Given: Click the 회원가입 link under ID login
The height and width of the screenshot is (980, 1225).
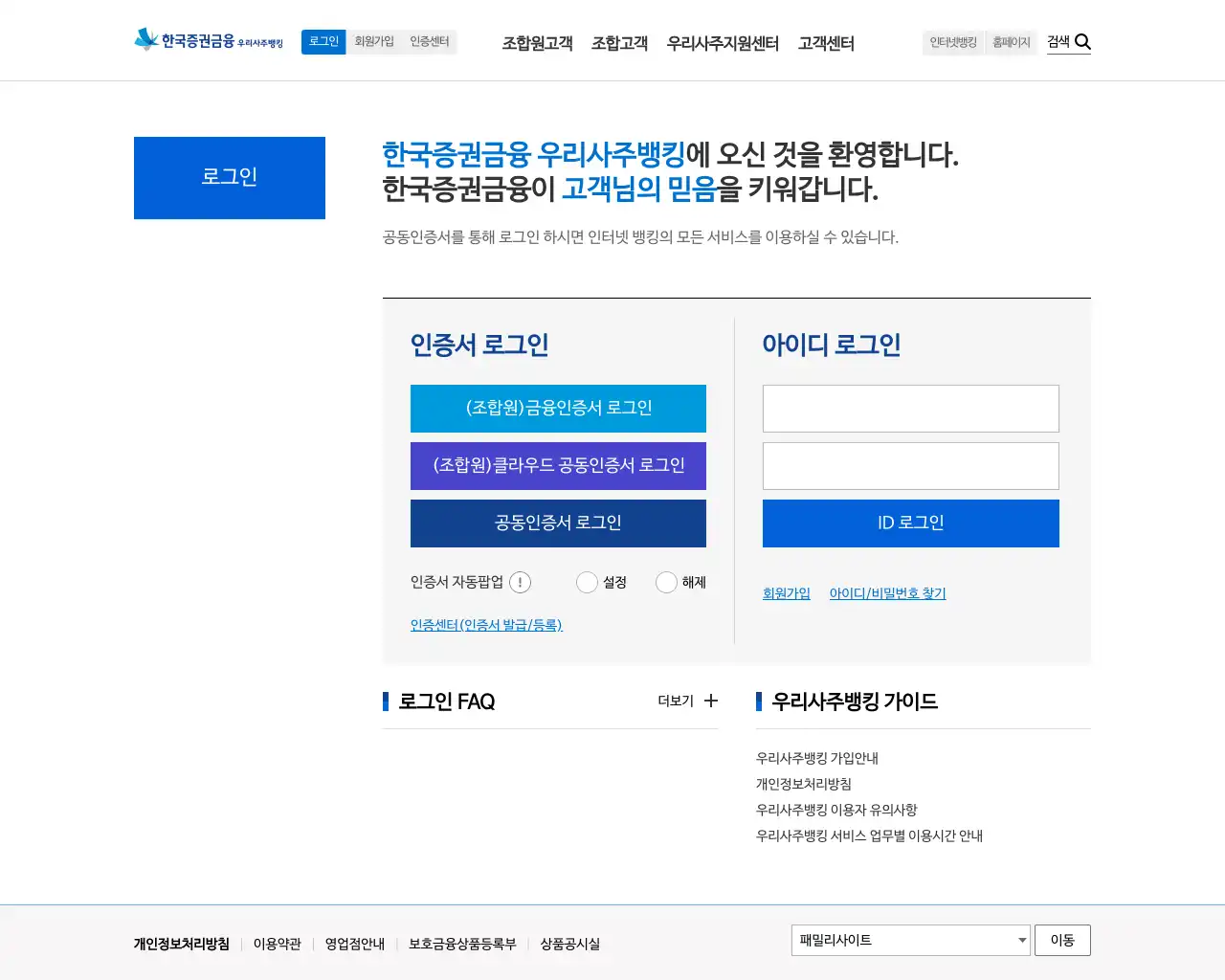Looking at the screenshot, I should click(x=787, y=593).
